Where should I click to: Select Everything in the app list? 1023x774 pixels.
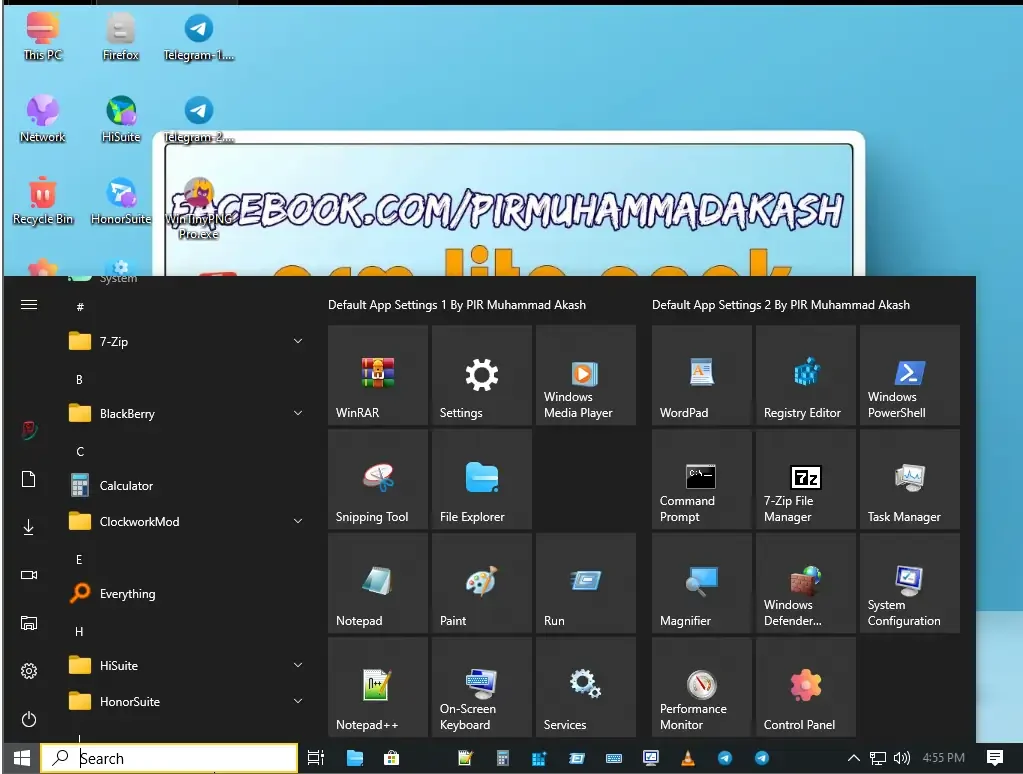pyautogui.click(x=128, y=593)
